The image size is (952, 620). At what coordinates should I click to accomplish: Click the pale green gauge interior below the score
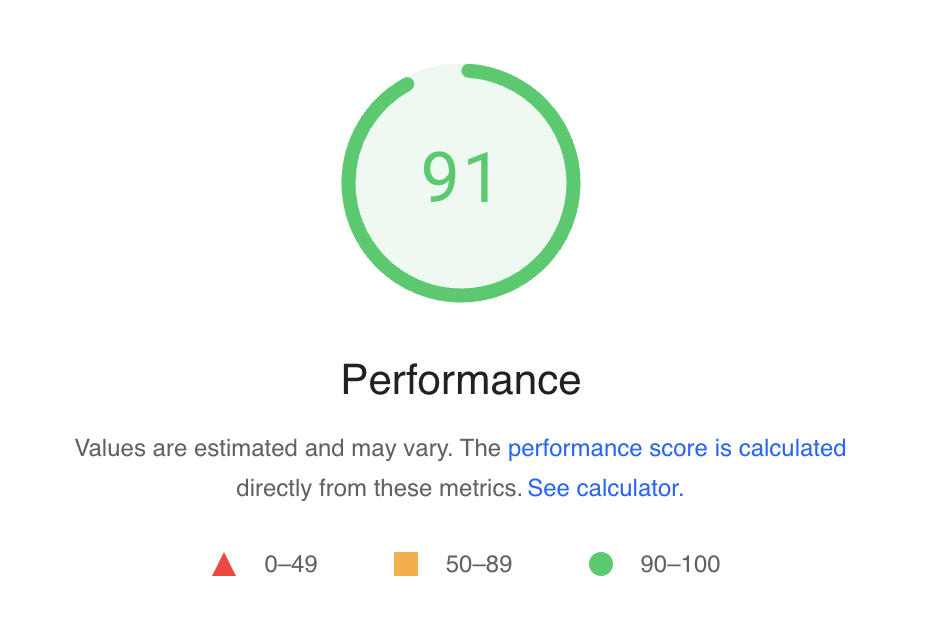coord(461,249)
